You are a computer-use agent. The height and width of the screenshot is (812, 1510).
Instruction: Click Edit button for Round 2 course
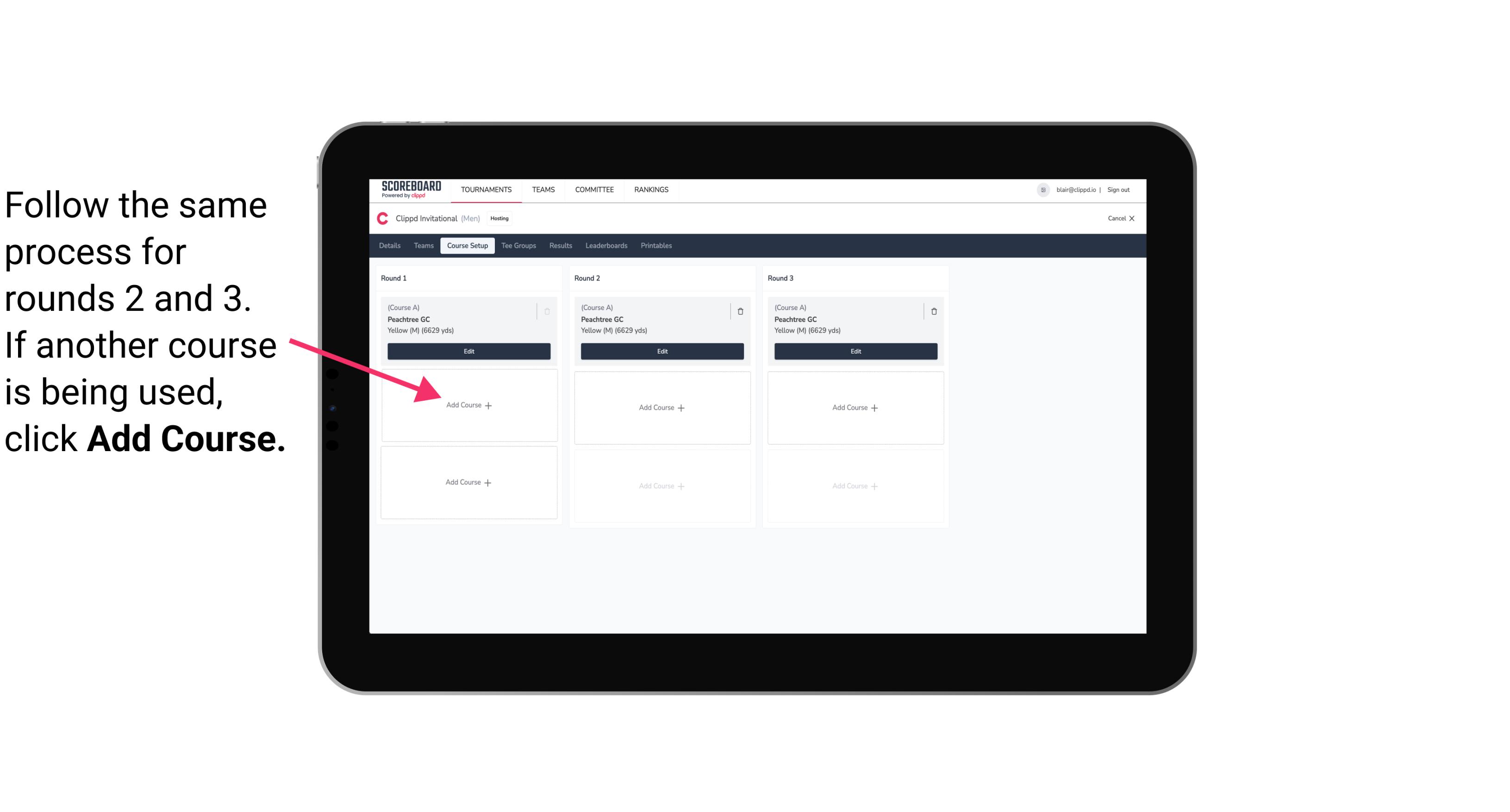pos(660,351)
